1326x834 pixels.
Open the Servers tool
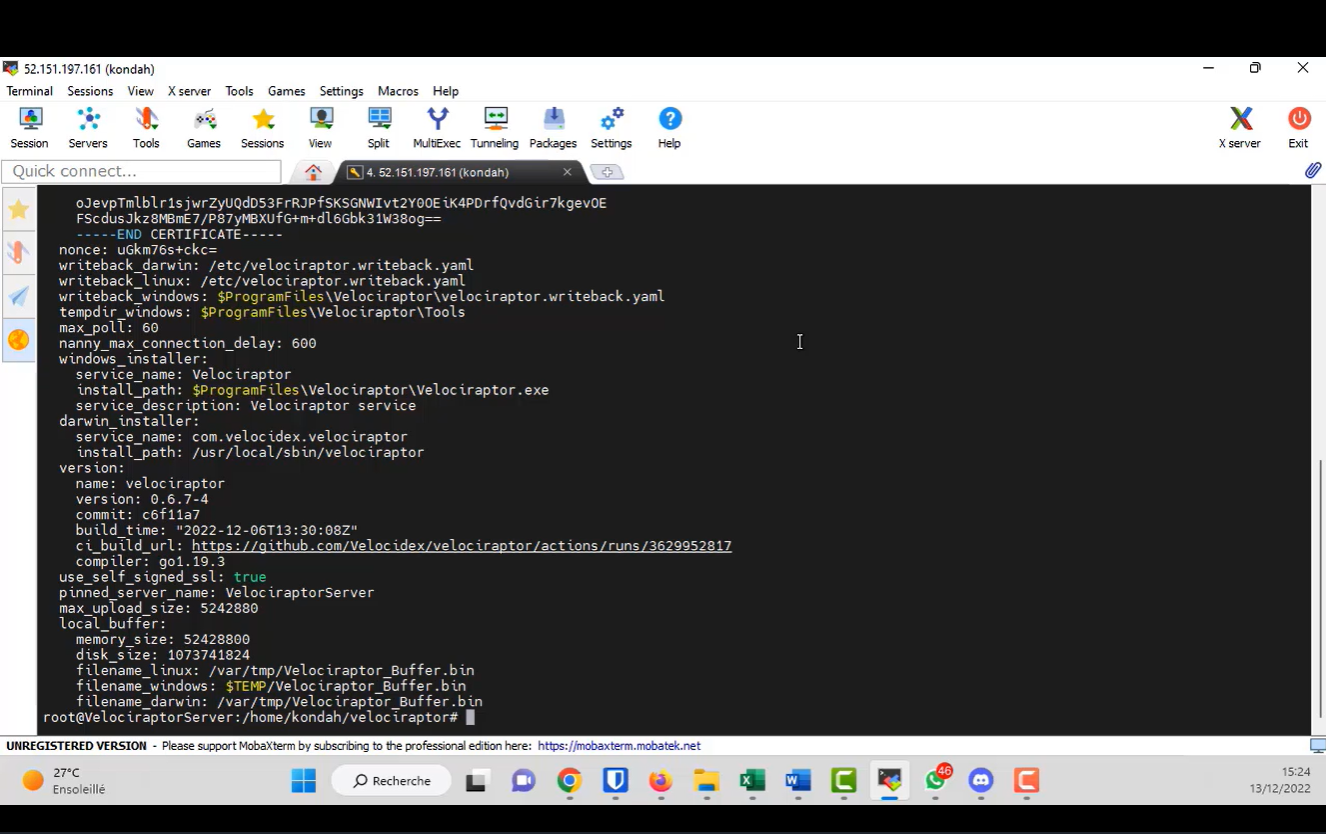tap(88, 127)
